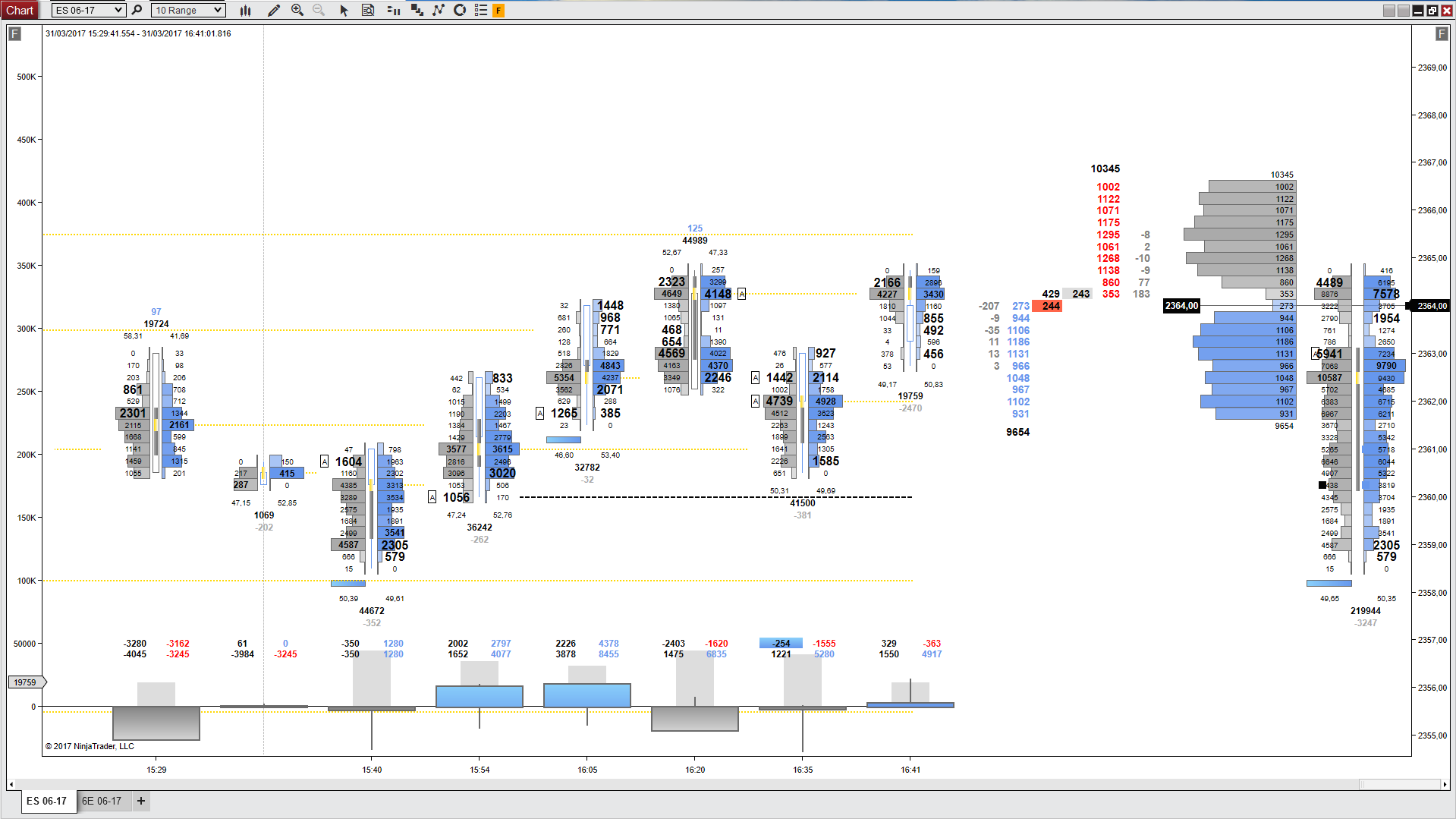Open the ES 06-17 instrument selector dropdown
The image size is (1456, 819).
point(88,10)
